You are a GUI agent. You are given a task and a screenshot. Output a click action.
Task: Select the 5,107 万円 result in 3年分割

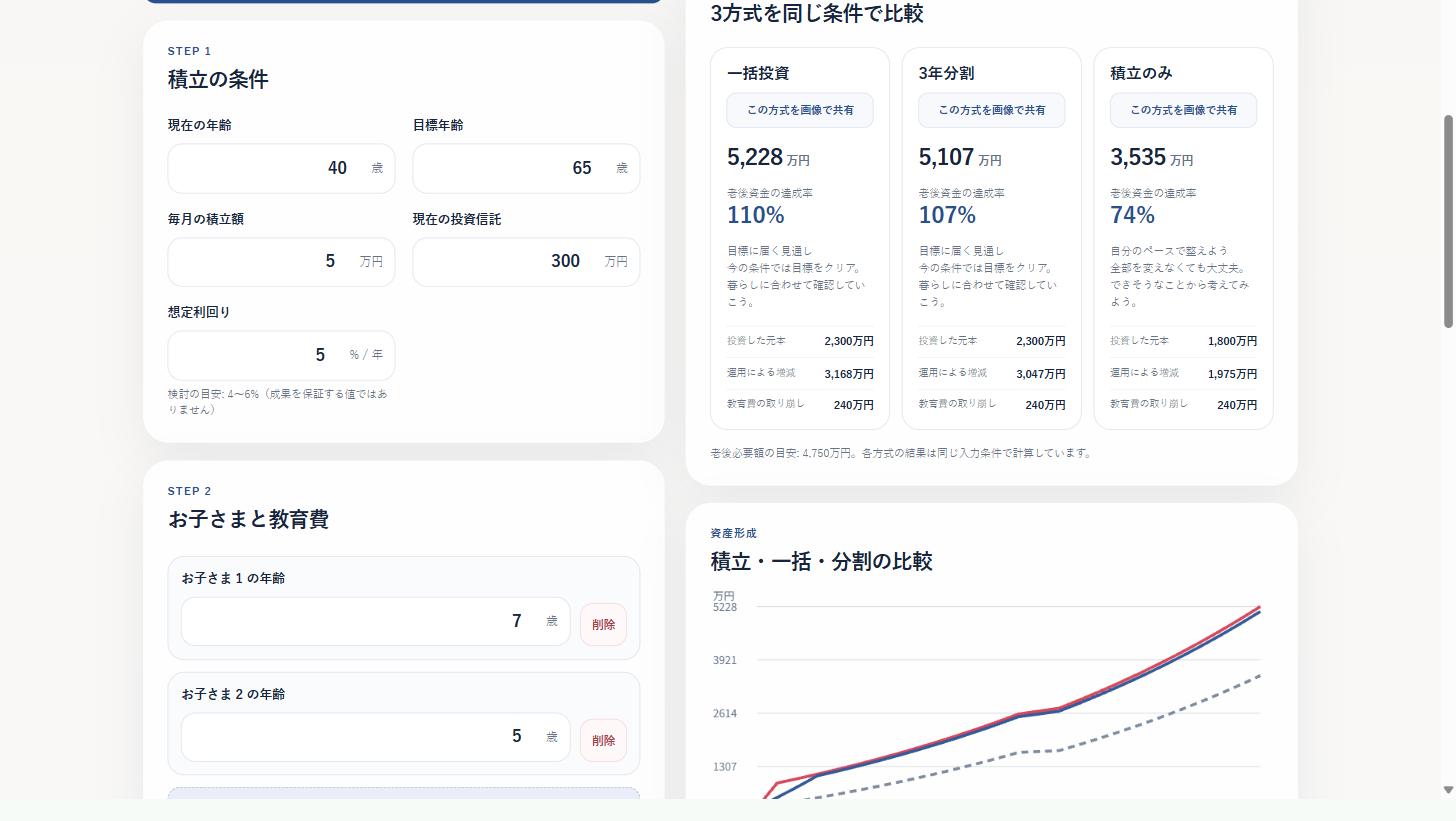click(960, 157)
